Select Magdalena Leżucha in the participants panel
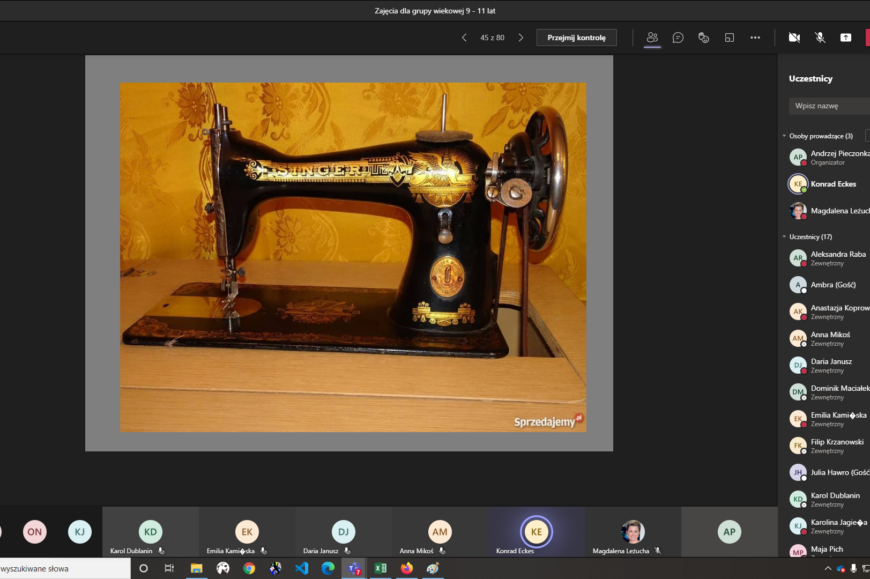The height and width of the screenshot is (579, 870). [x=829, y=211]
